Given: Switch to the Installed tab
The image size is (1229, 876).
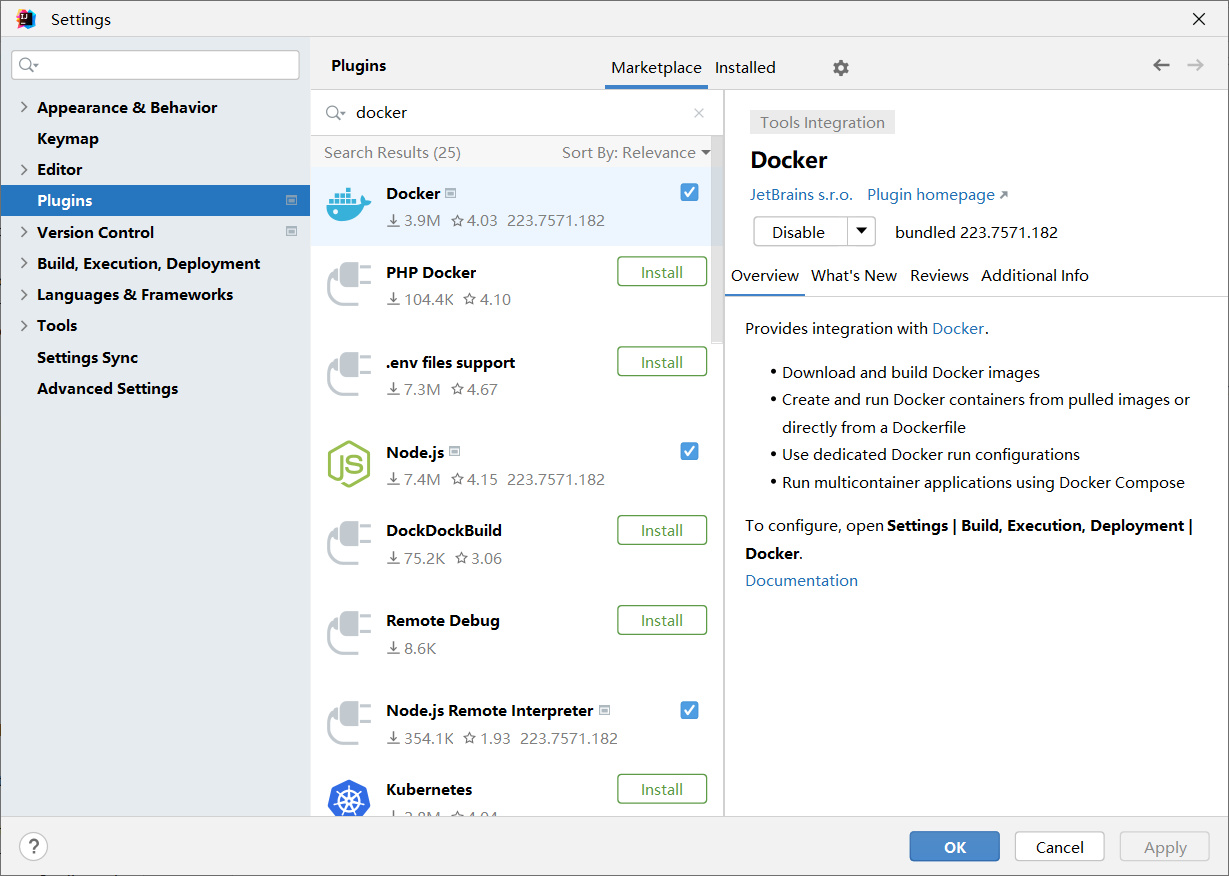Looking at the screenshot, I should 745,68.
